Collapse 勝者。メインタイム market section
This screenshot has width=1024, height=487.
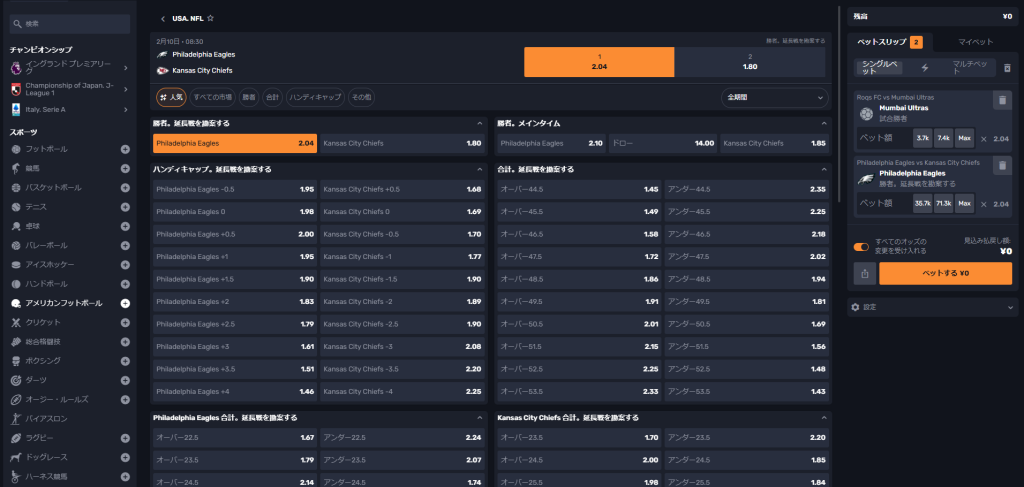(824, 123)
